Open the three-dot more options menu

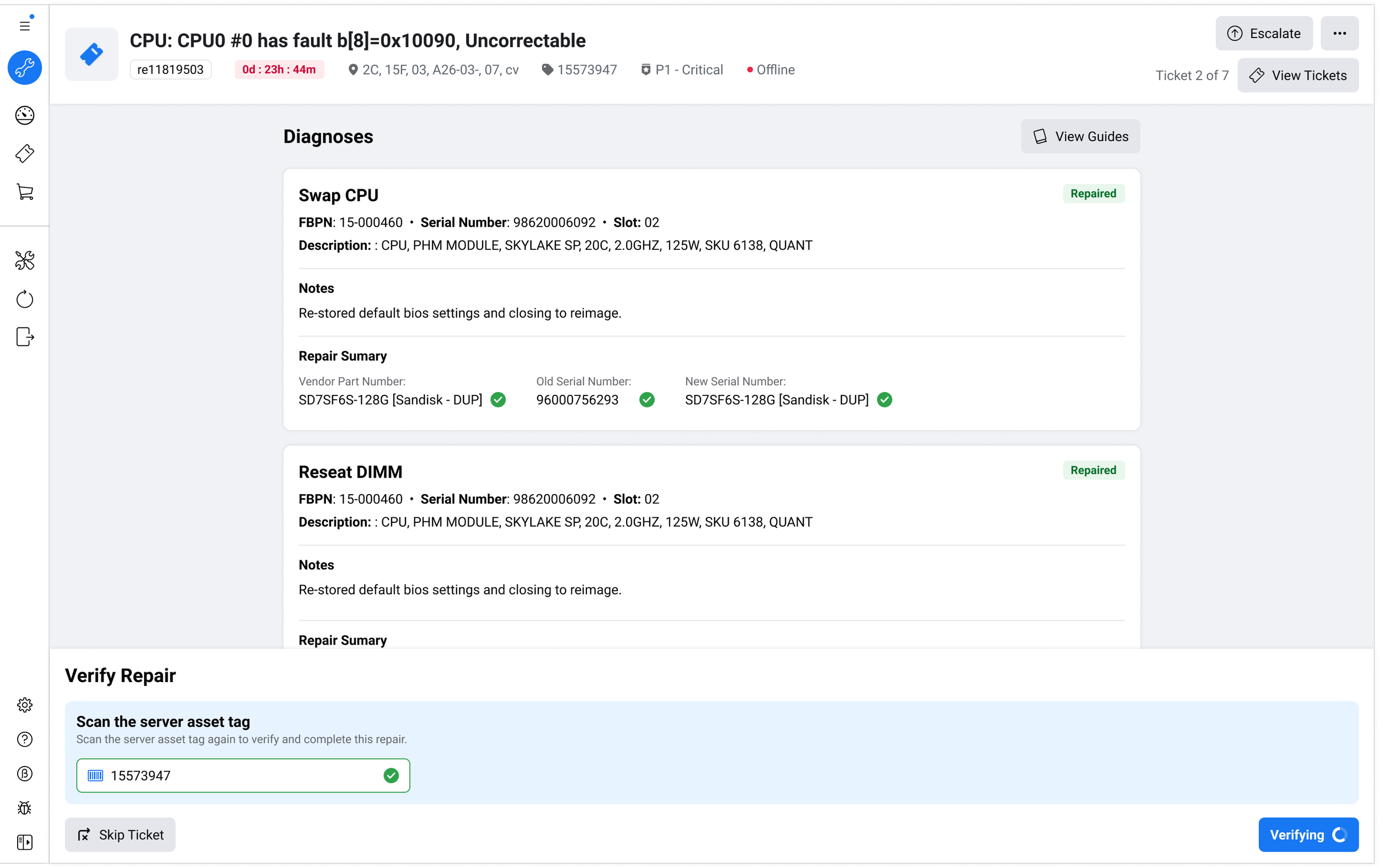tap(1339, 34)
